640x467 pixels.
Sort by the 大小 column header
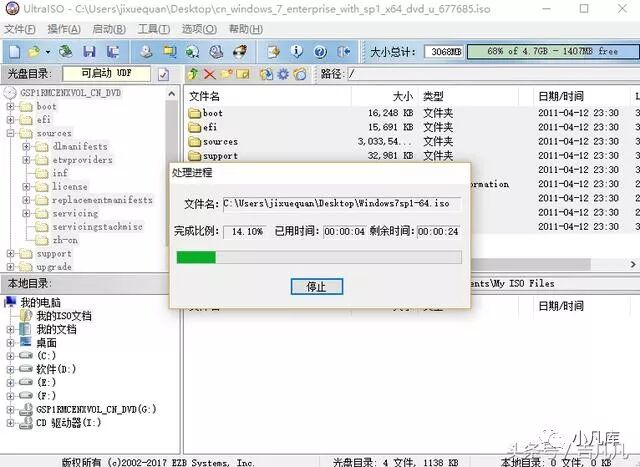pos(384,97)
